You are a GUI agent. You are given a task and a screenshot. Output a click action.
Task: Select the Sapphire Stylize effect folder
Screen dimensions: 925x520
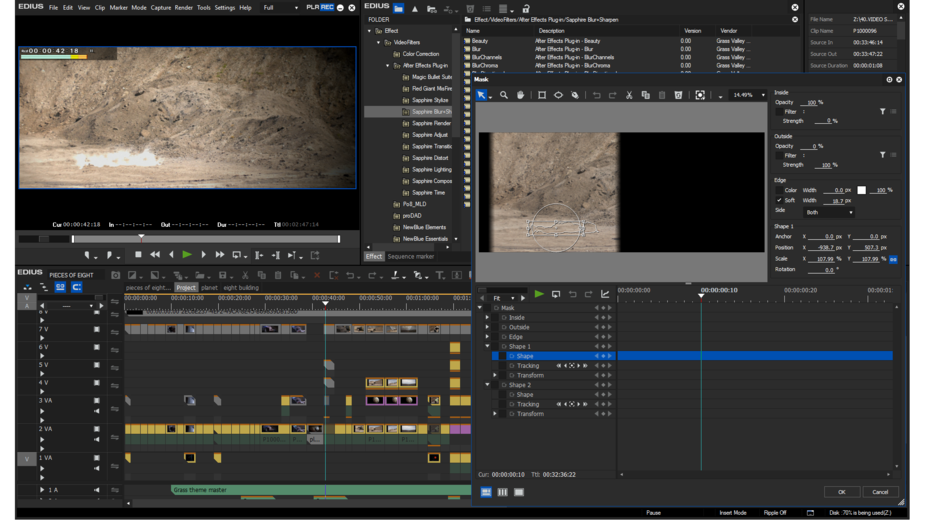tap(430, 100)
